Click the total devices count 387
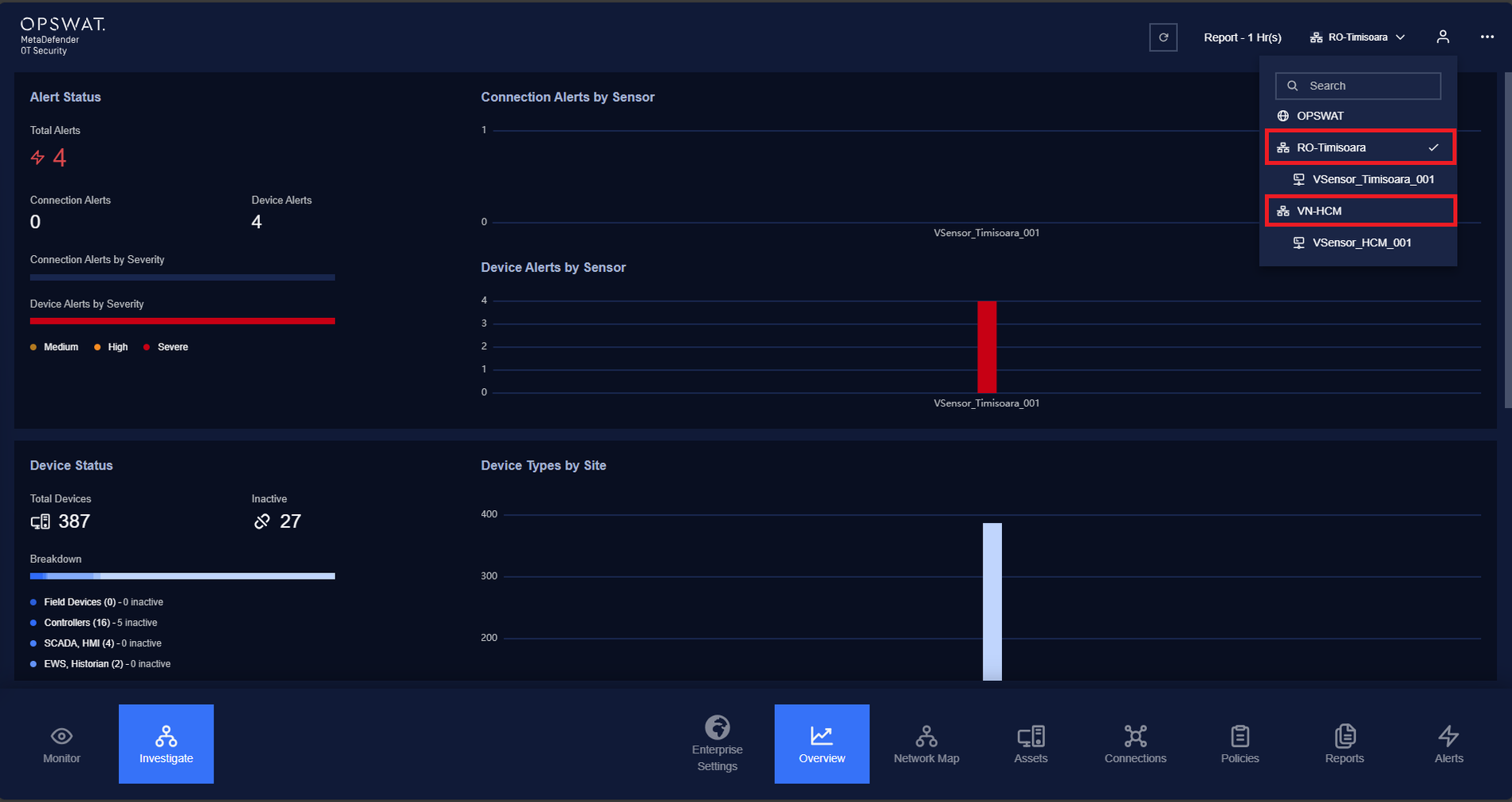This screenshot has height=802, width=1512. [74, 521]
